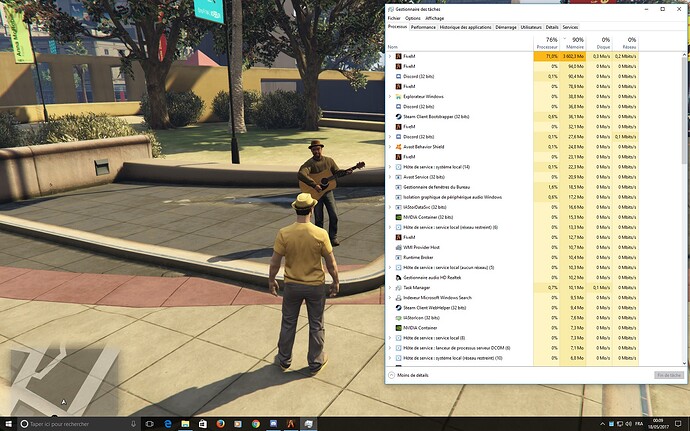The image size is (690, 431).
Task: Open the Affichage menu
Action: (434, 18)
